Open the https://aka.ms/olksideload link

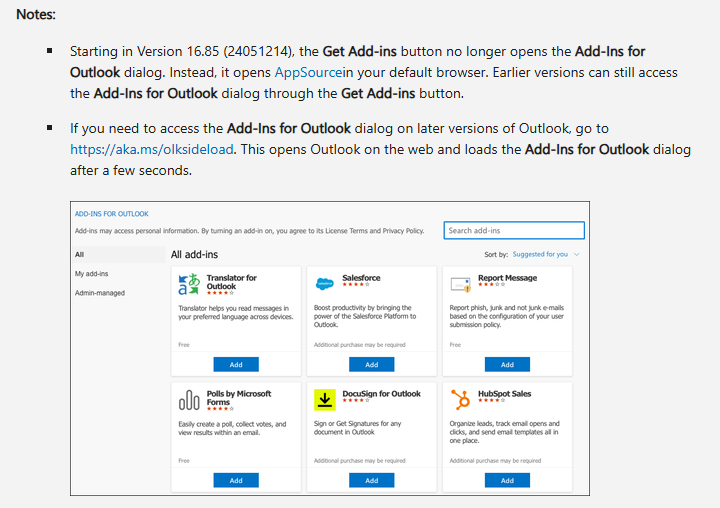click(152, 150)
